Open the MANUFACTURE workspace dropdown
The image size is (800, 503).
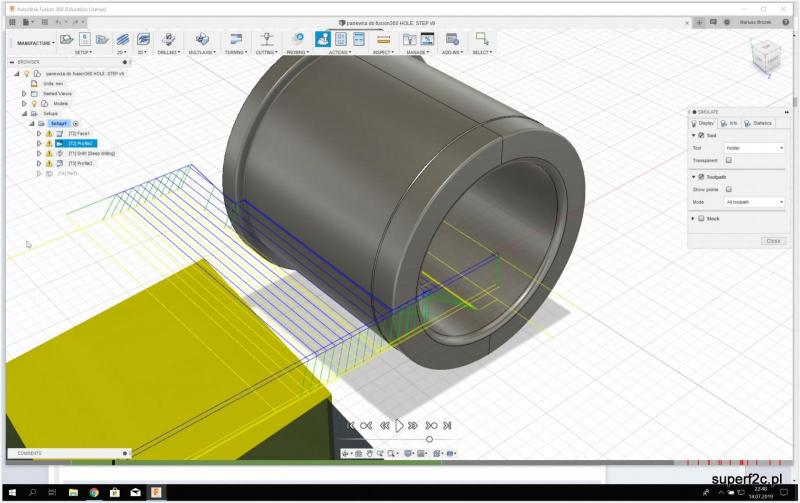36,43
